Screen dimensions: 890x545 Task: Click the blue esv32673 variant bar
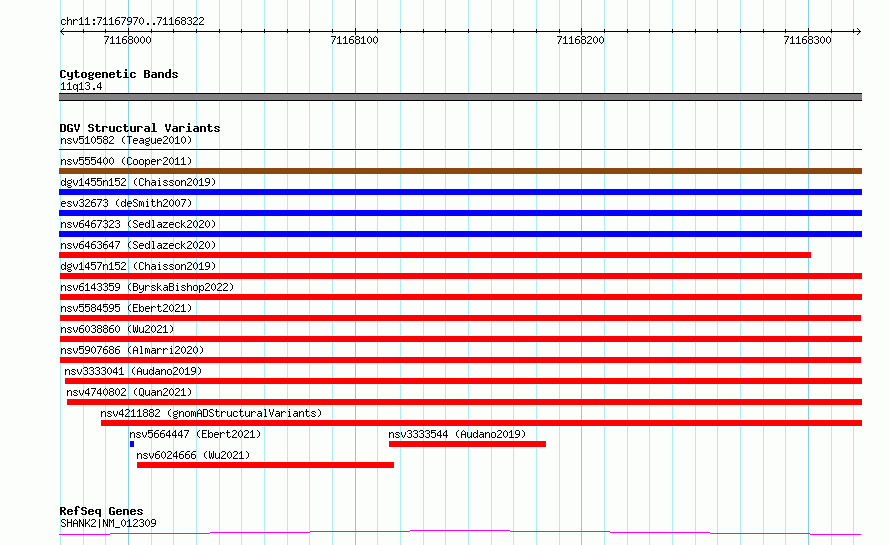coord(460,213)
